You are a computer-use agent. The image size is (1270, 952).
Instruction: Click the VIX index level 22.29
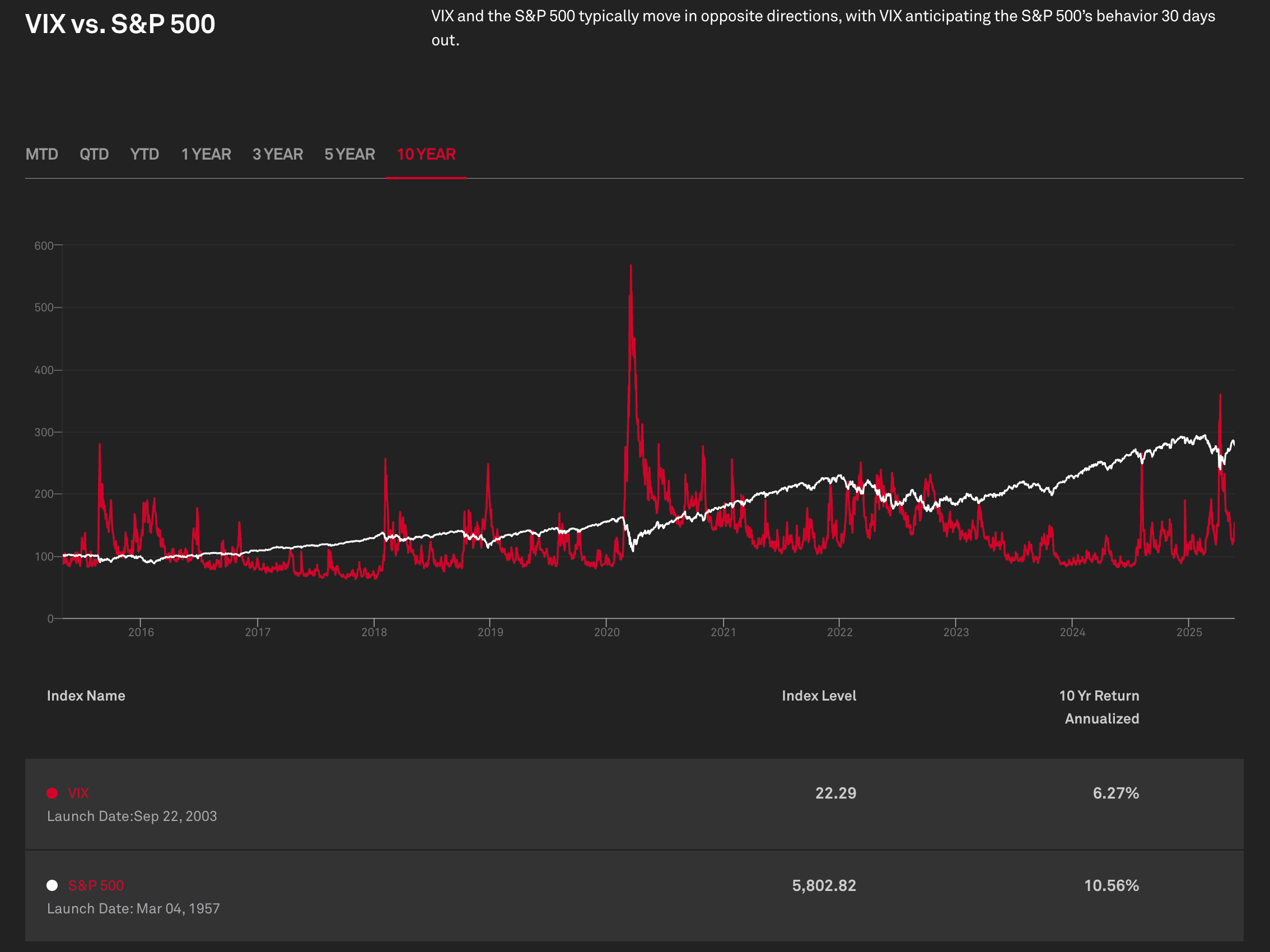point(835,793)
